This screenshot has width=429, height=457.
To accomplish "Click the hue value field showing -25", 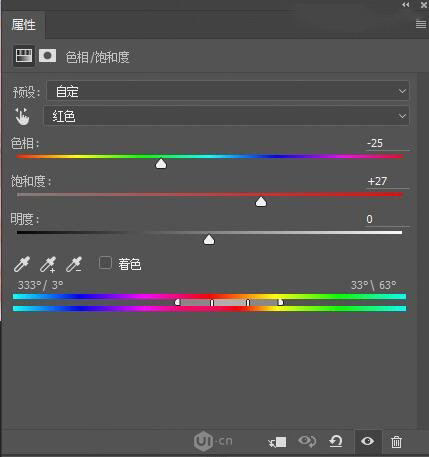I will pyautogui.click(x=387, y=143).
